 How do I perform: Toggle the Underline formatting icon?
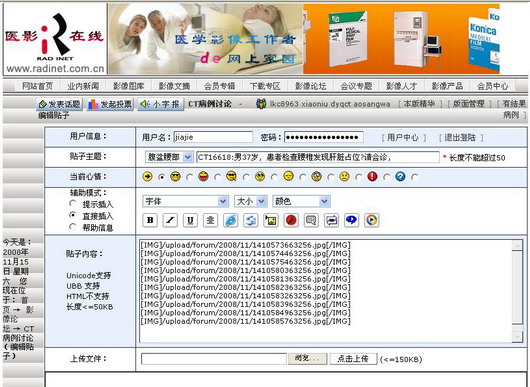(190, 220)
